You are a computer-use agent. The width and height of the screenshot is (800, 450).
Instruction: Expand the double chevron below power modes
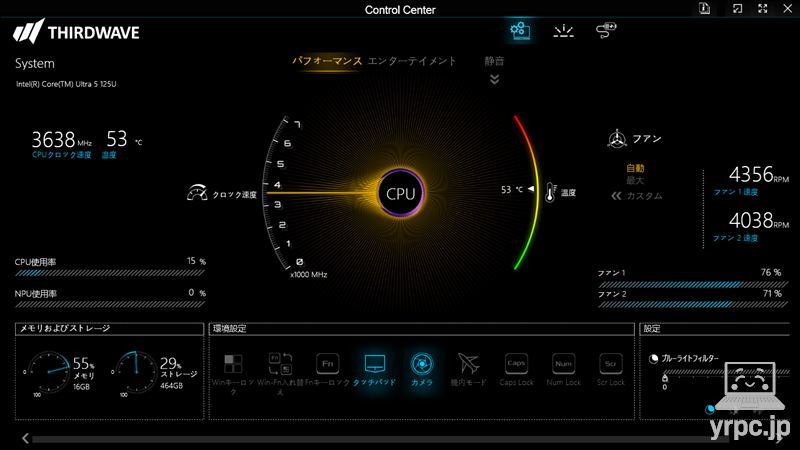pyautogui.click(x=494, y=79)
